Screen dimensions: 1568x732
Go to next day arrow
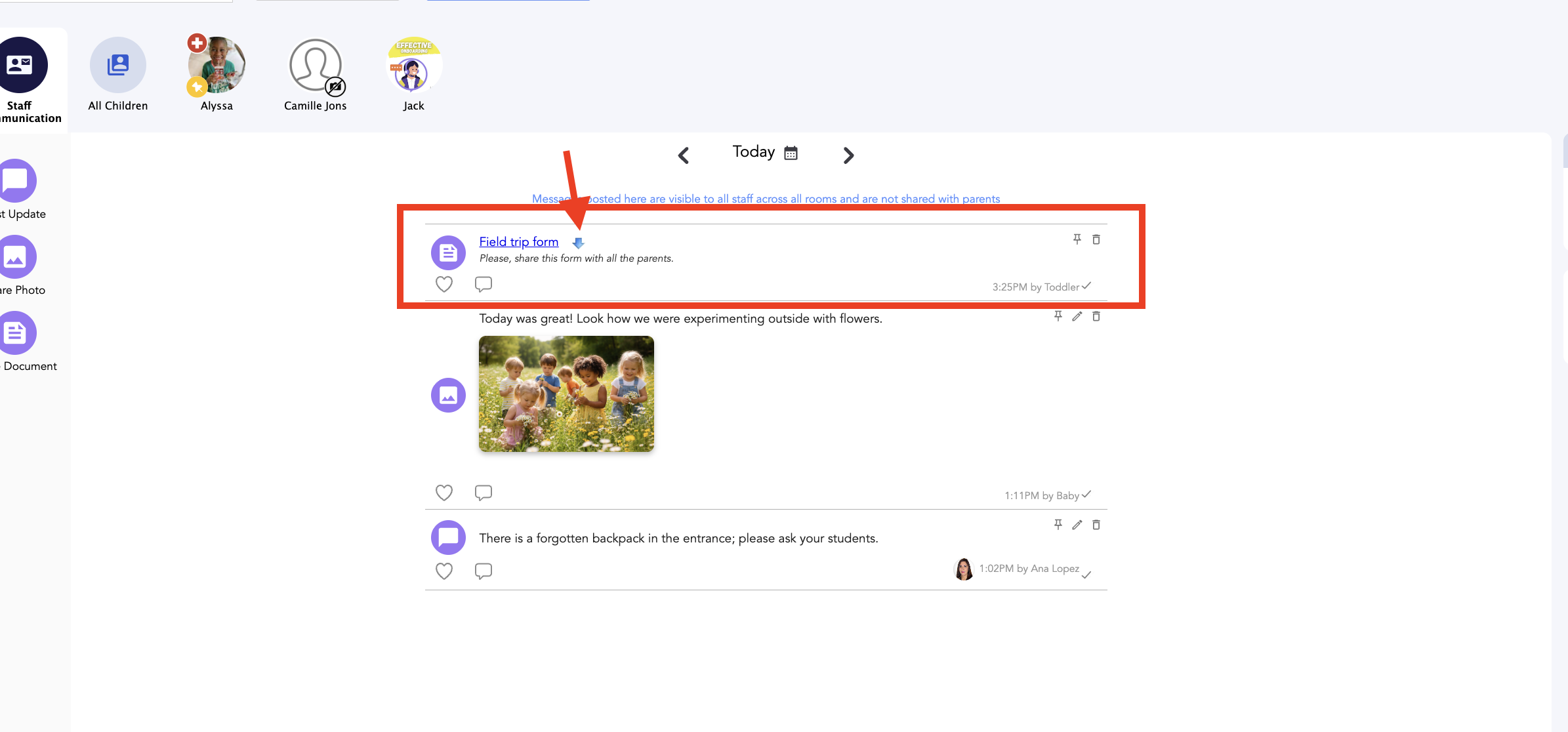[848, 155]
